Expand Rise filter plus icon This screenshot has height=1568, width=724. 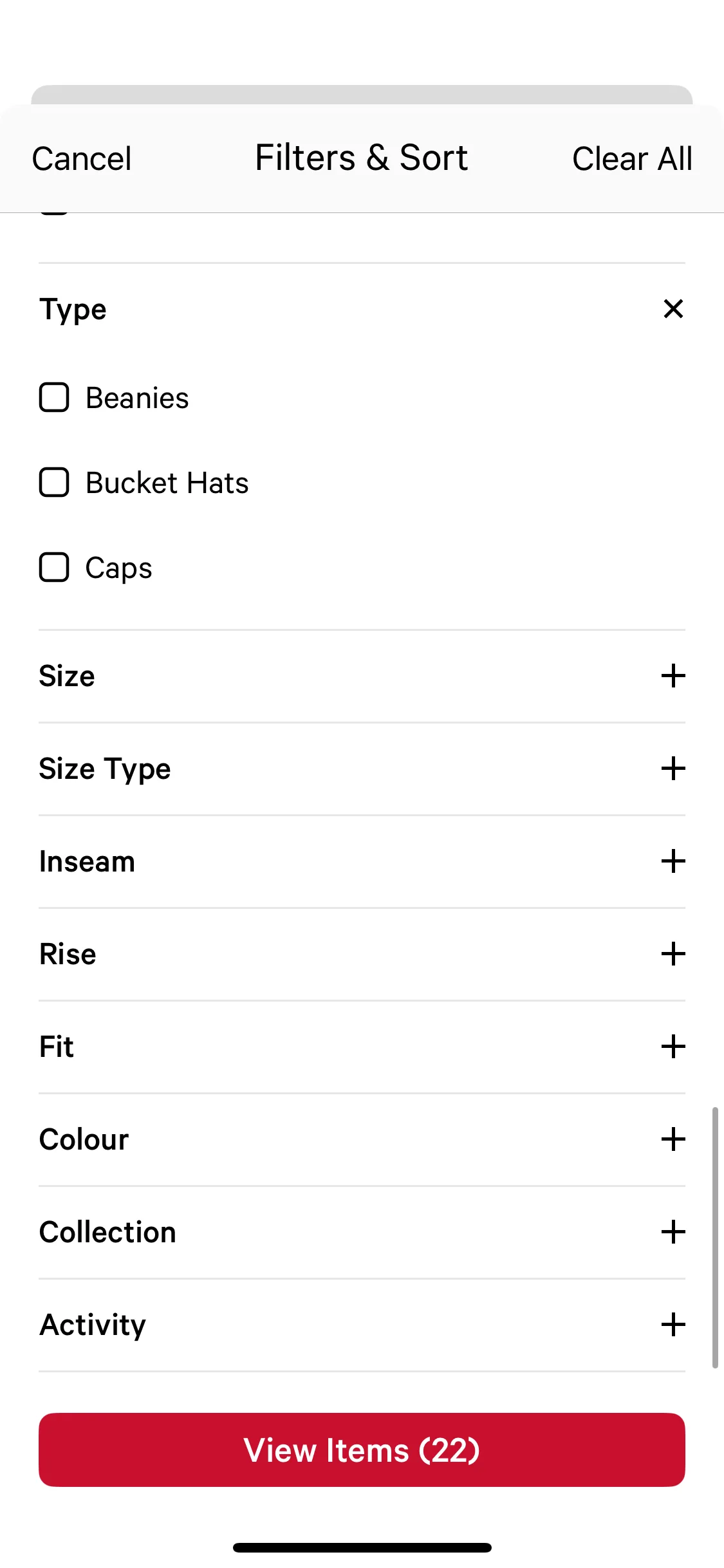[x=673, y=954]
